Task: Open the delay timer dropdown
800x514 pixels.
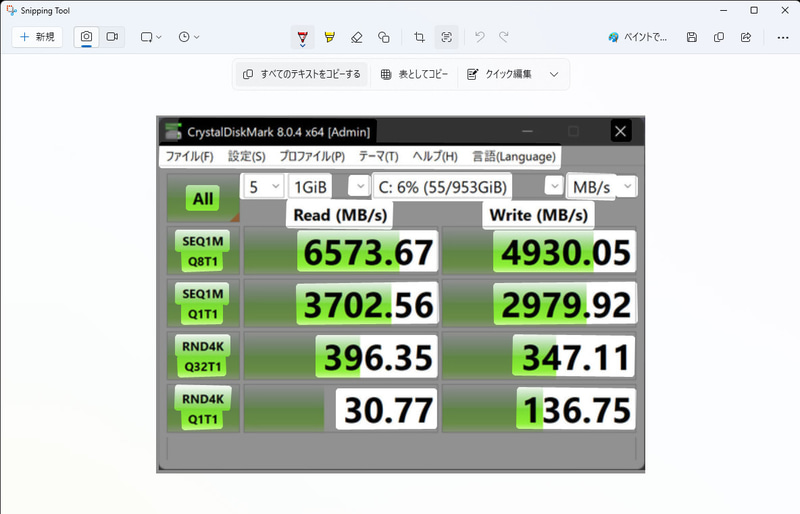Action: coord(189,37)
